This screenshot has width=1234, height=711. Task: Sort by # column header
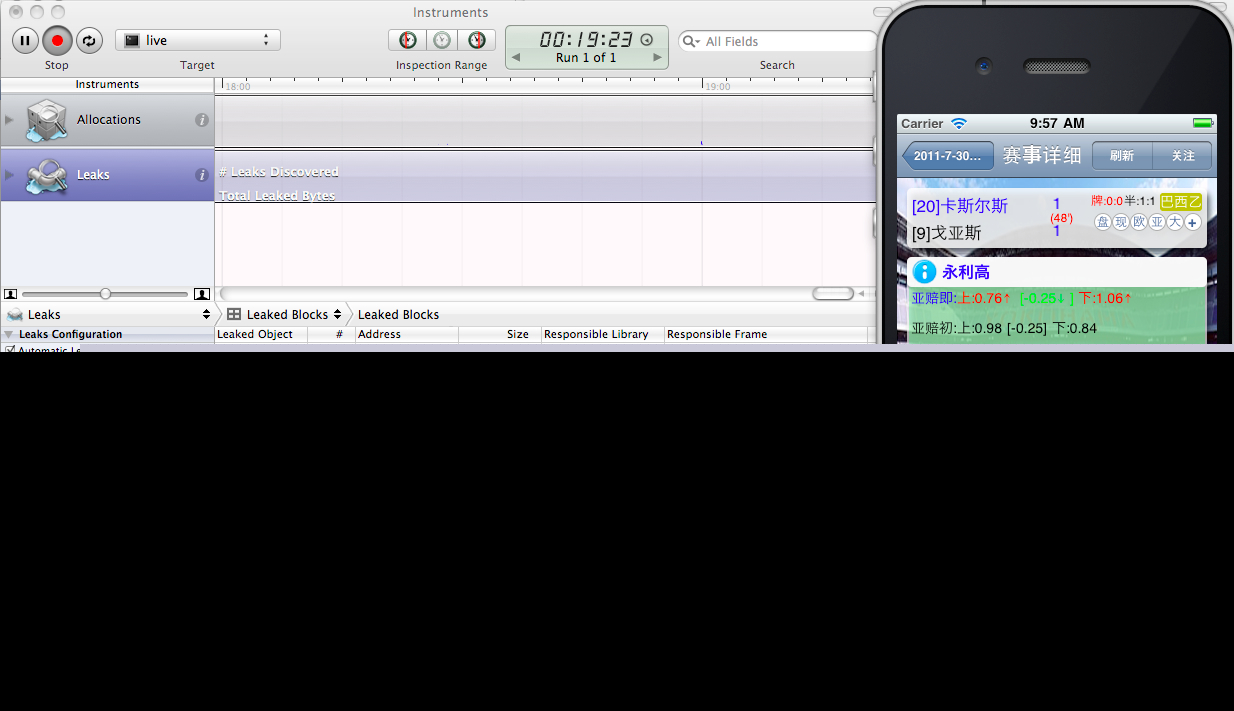pos(332,334)
